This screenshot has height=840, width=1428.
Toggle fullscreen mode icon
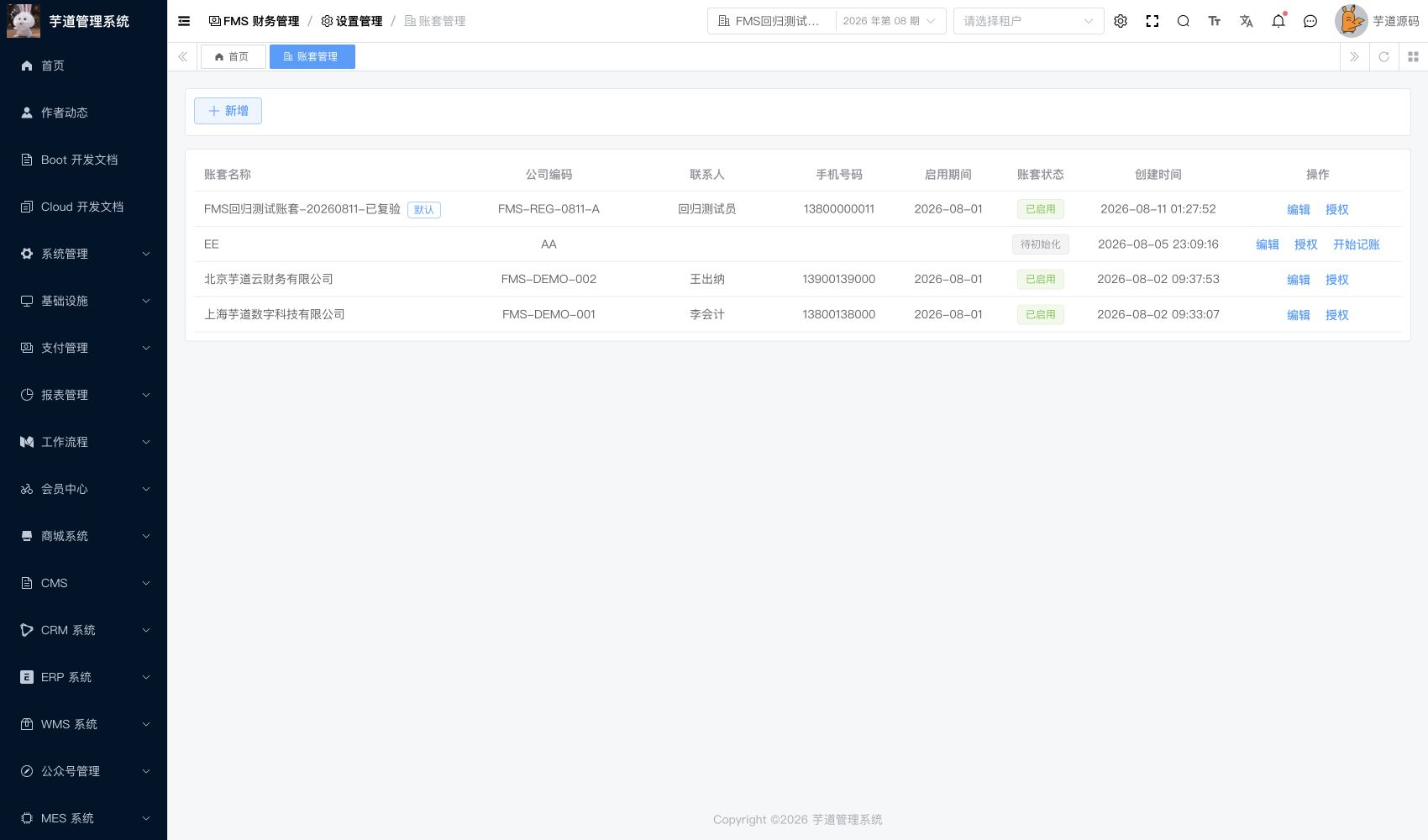coord(1152,21)
